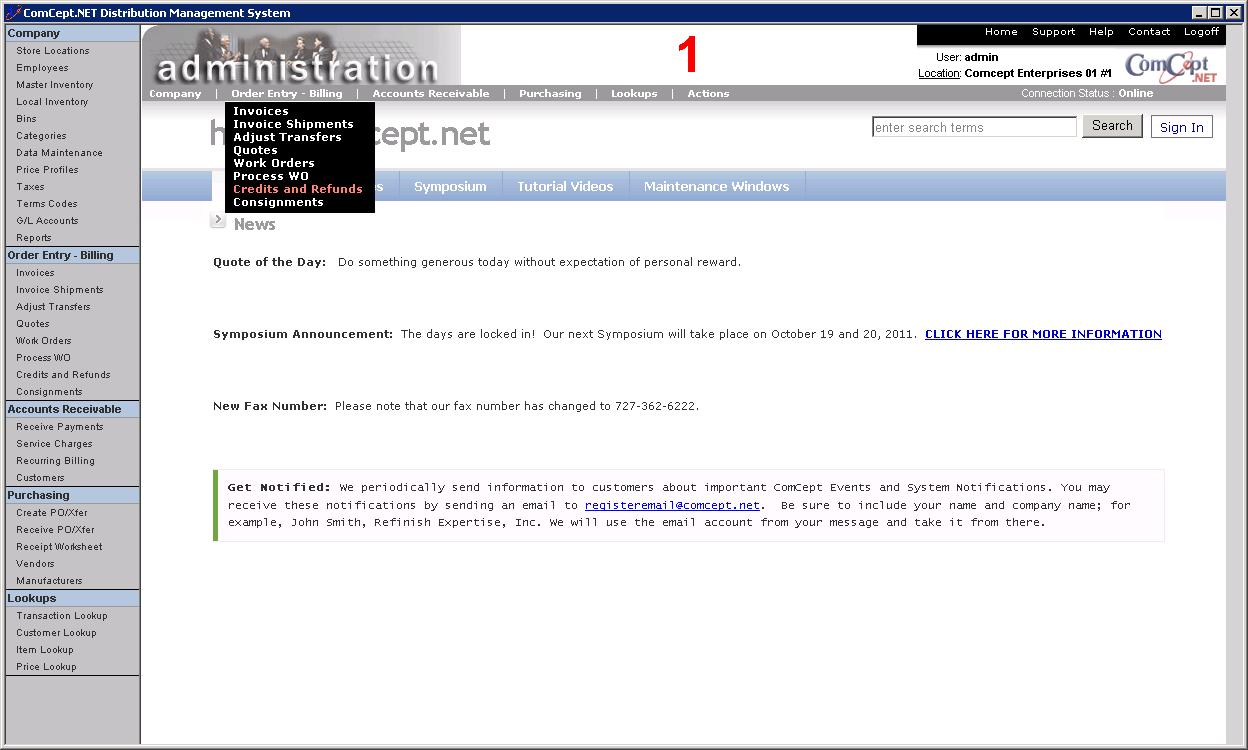Follow the Click Here For More Information link
The image size is (1248, 750).
click(x=1043, y=334)
